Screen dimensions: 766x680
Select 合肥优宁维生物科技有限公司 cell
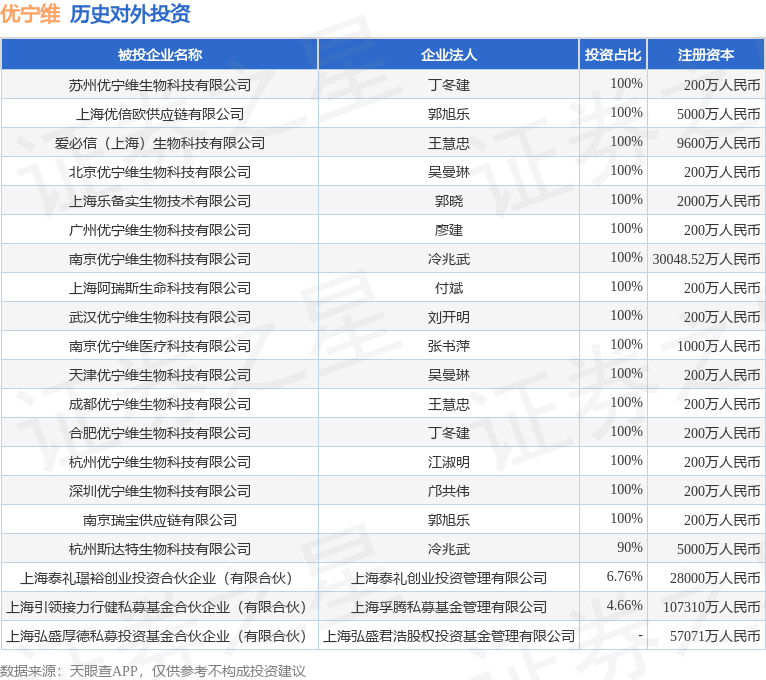[x=160, y=433]
